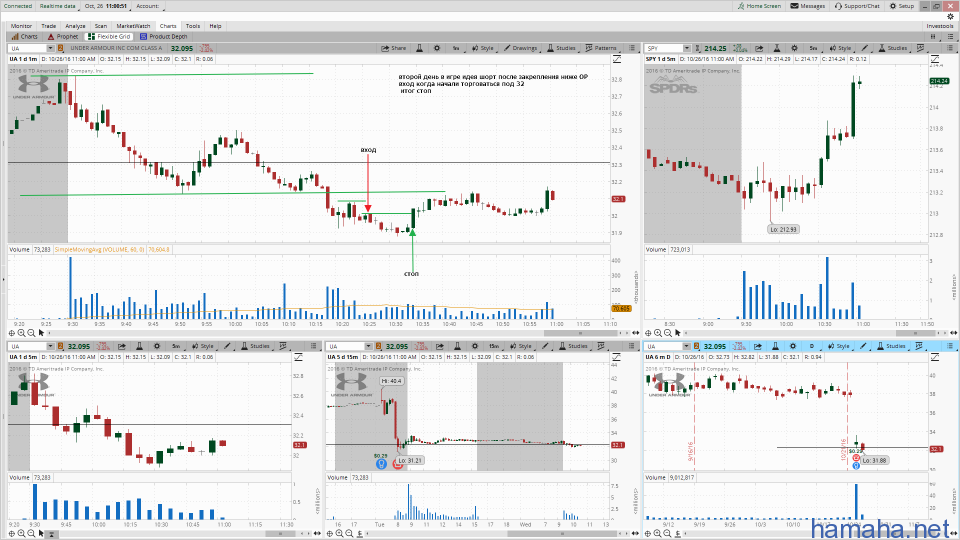Toggle price-axis scale icon in UA daily chart

coord(935,357)
